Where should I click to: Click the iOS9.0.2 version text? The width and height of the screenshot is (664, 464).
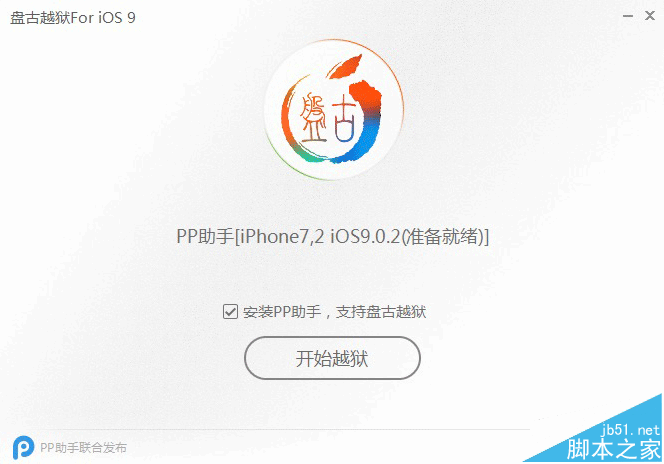365,237
